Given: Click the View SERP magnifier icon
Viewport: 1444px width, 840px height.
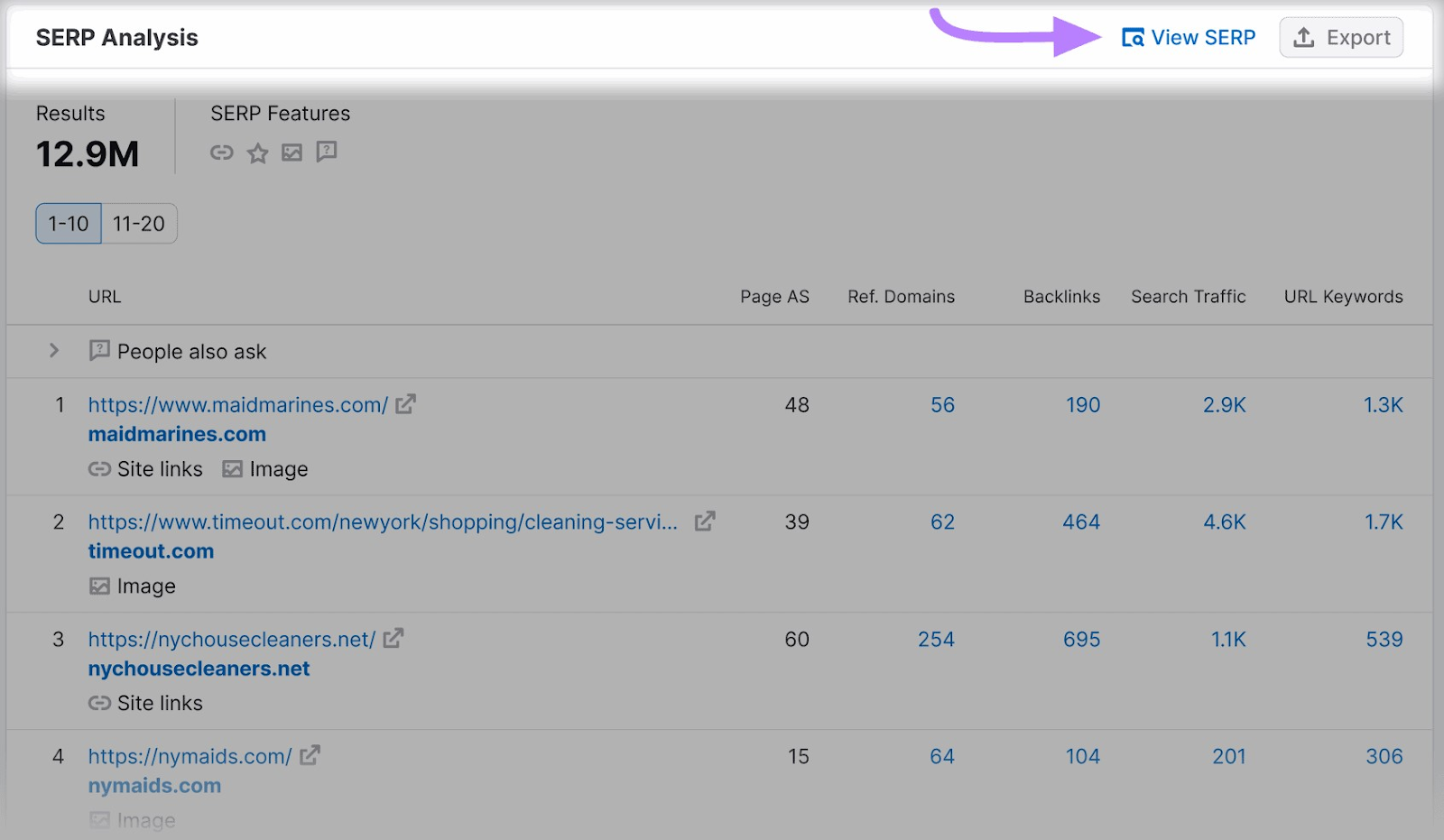Looking at the screenshot, I should (x=1134, y=37).
